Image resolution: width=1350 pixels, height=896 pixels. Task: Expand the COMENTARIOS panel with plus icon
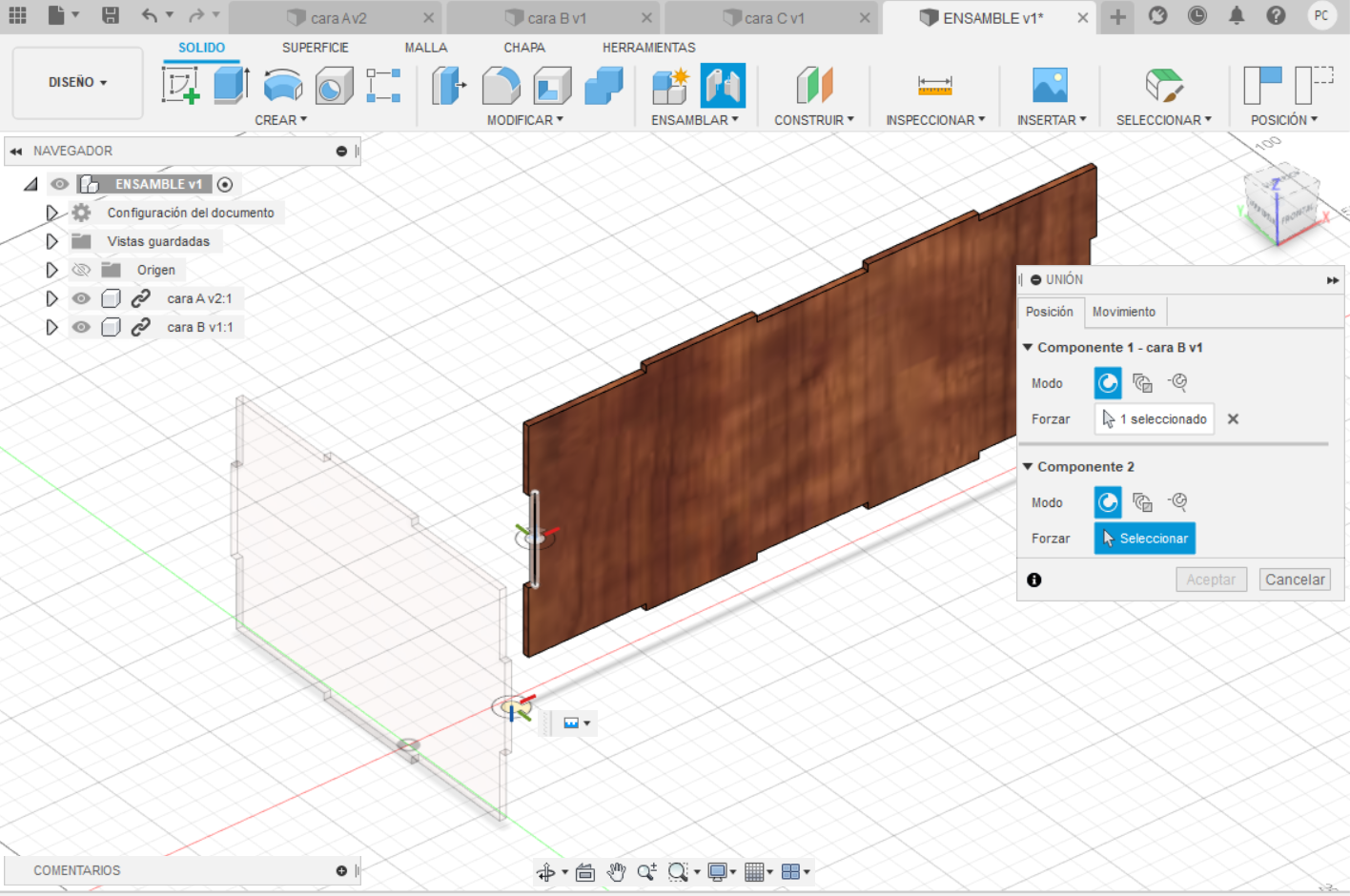(x=341, y=870)
